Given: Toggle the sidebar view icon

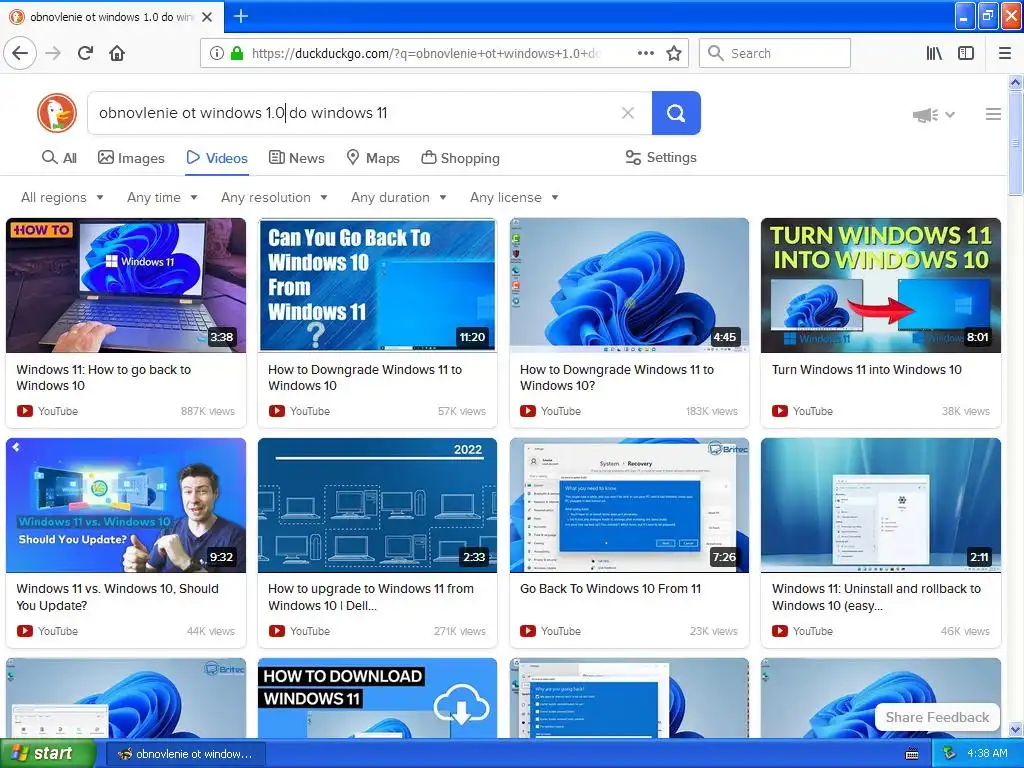Looking at the screenshot, I should tap(966, 53).
